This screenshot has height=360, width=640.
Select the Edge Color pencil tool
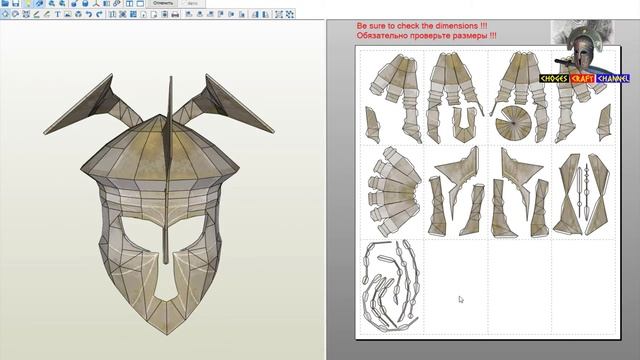click(47, 14)
